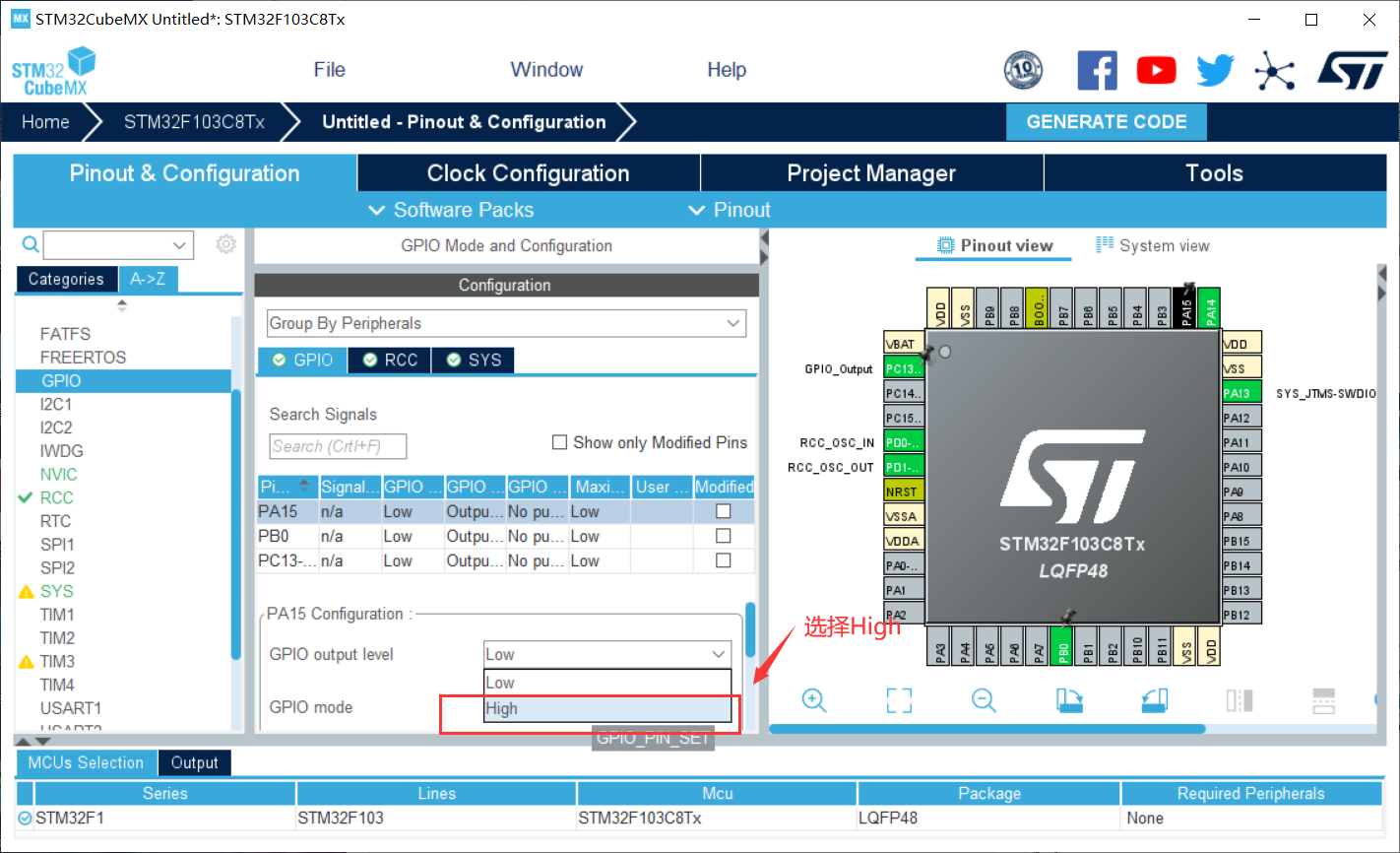1400x853 pixels.
Task: Fit chip pinout to the view
Action: [x=899, y=700]
